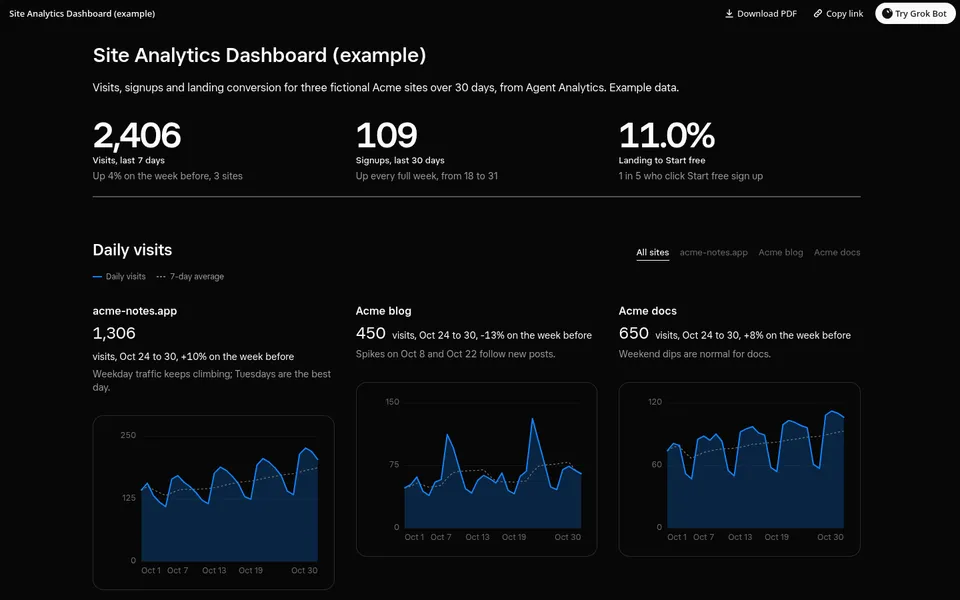Click the chain icon beside Copy link
Screen dimensions: 960x600
coord(818,13)
